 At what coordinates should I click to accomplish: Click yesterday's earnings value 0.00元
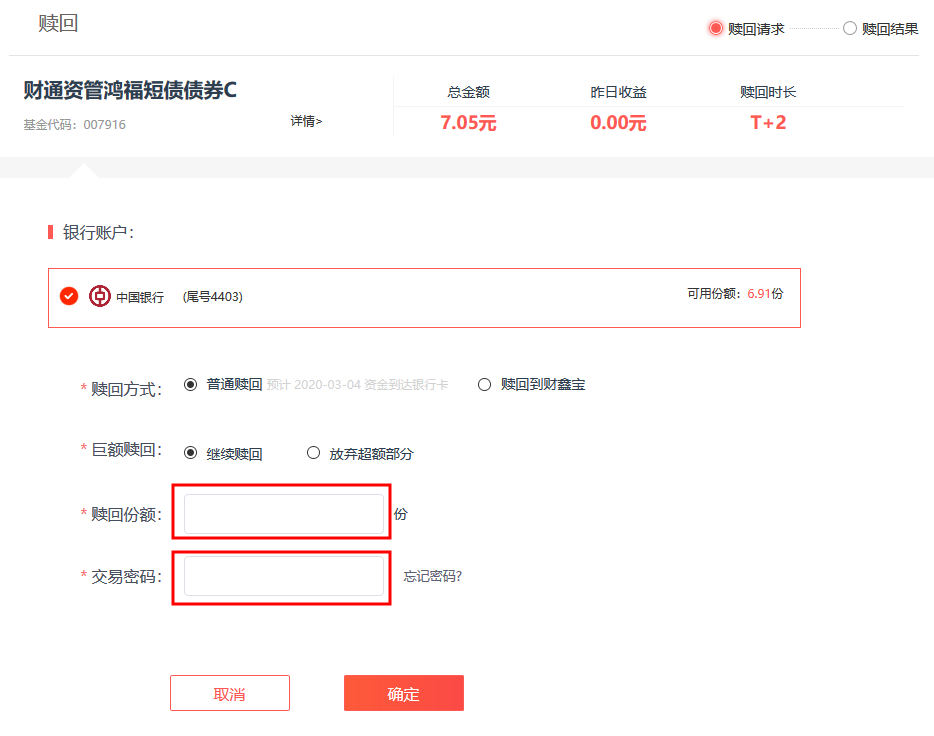[618, 123]
